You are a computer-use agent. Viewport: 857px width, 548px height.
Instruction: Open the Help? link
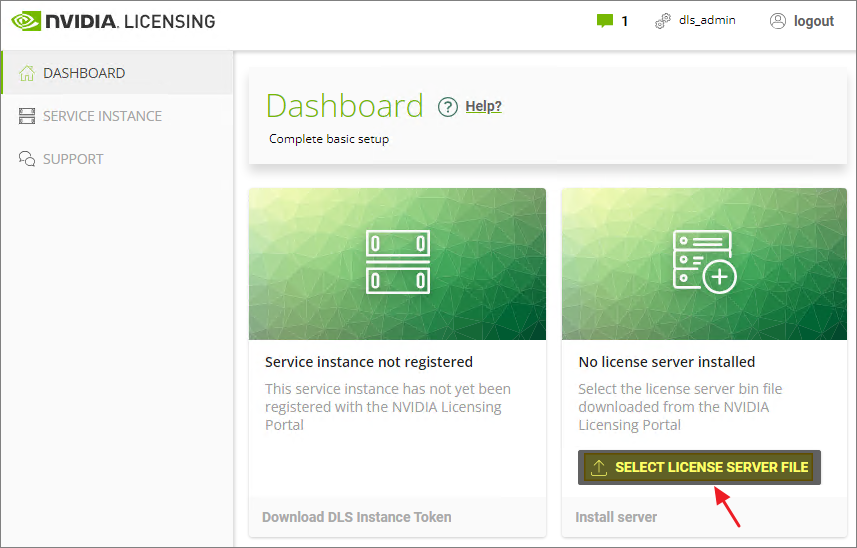click(484, 106)
